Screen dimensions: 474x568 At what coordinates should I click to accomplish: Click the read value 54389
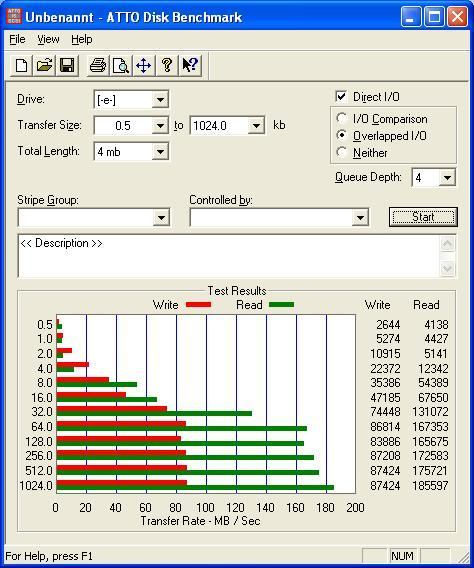click(433, 383)
